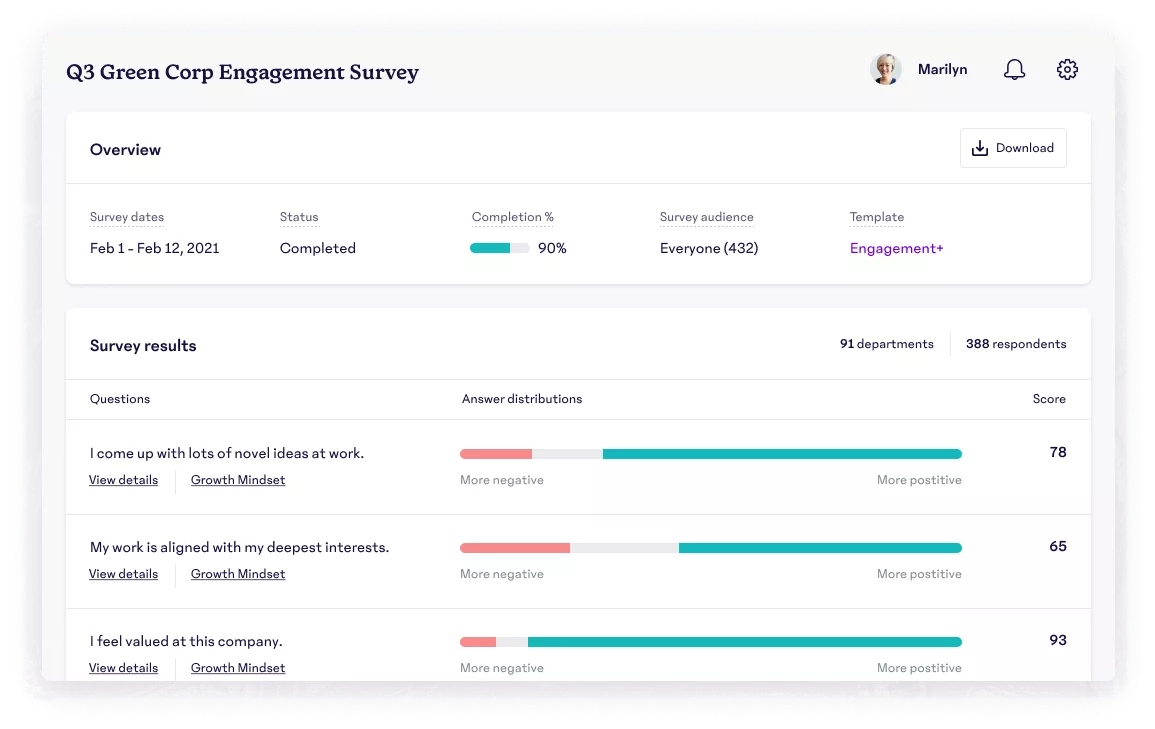
Task: Click the Survey results heading
Action: (x=143, y=346)
